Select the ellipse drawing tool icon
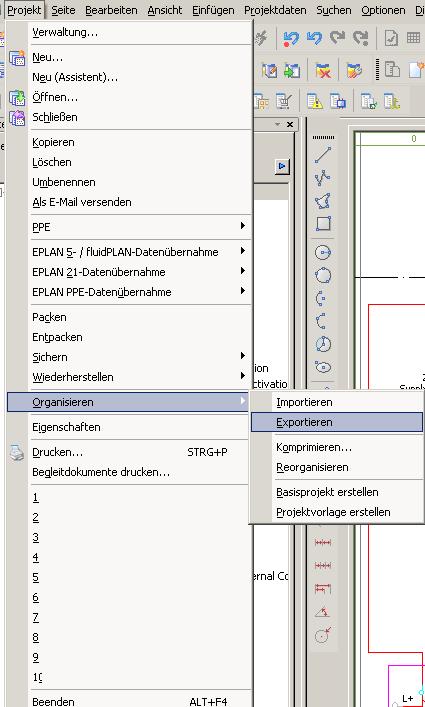The image size is (425, 707). point(323,367)
